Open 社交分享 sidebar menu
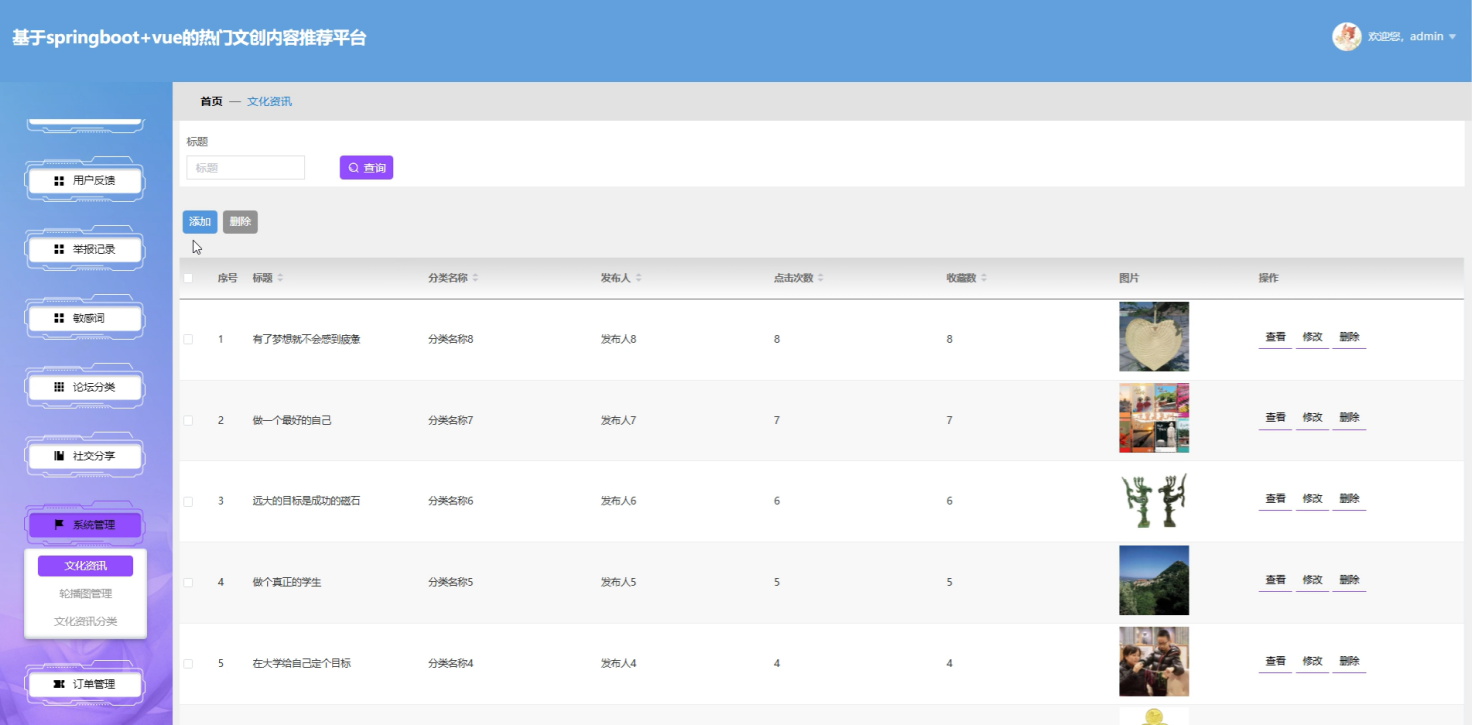Image resolution: width=1472 pixels, height=725 pixels. click(85, 455)
